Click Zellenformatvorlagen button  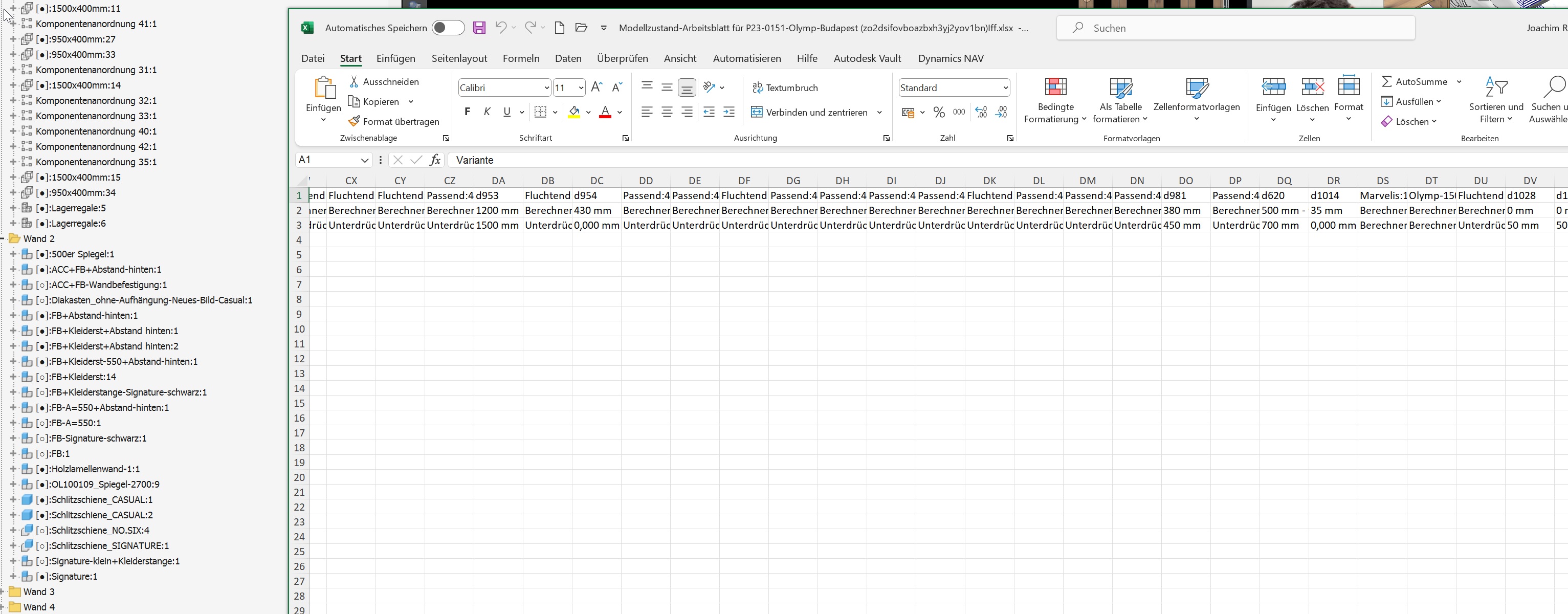(x=1197, y=100)
